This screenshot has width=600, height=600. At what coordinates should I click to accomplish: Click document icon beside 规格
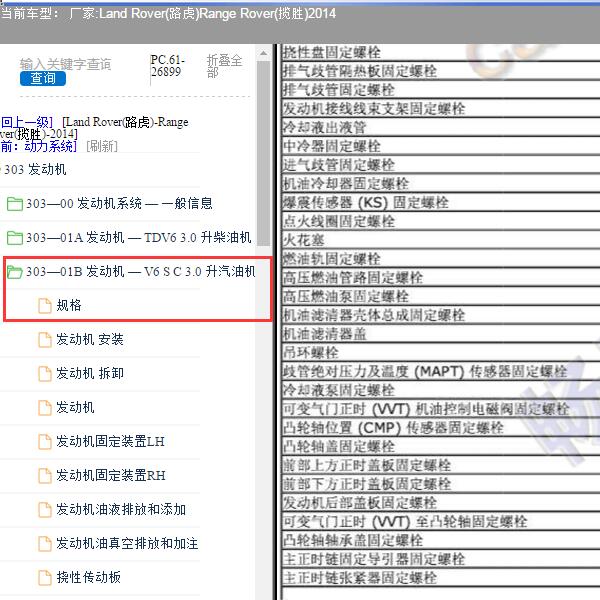pos(44,305)
